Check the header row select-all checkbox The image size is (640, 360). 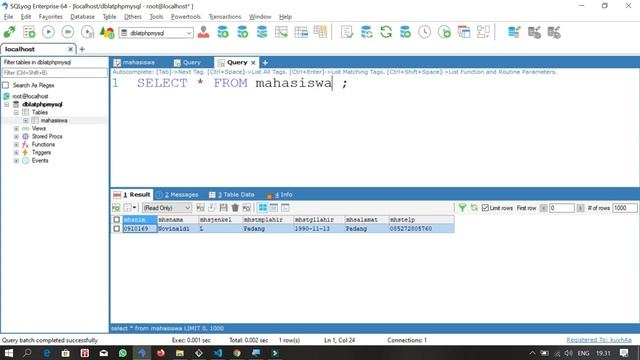pos(117,220)
